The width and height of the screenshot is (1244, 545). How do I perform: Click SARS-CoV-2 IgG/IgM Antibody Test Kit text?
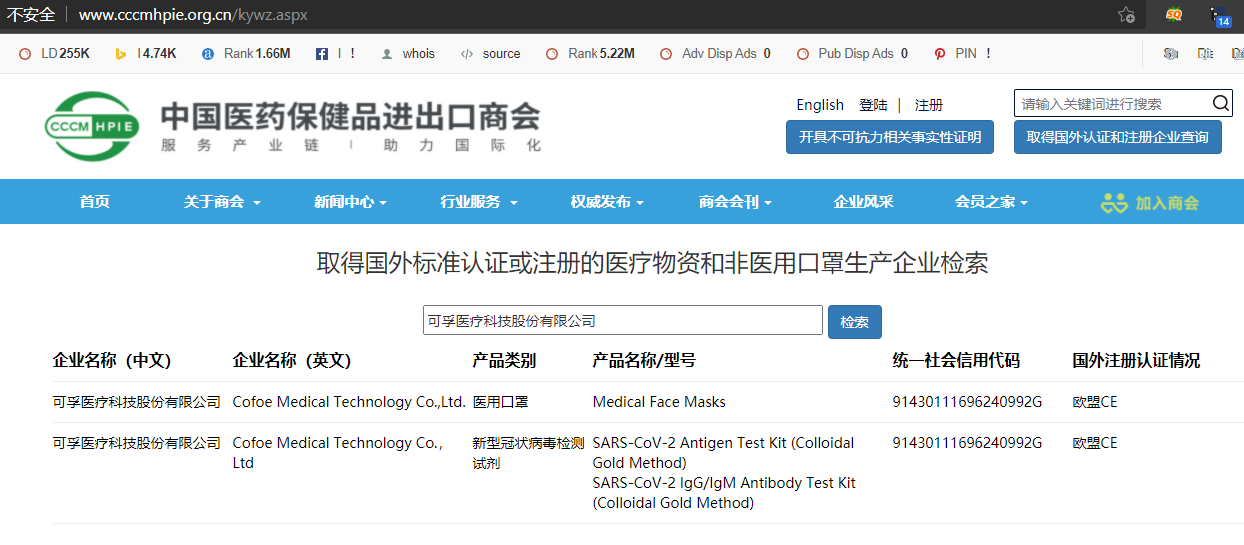coord(724,493)
